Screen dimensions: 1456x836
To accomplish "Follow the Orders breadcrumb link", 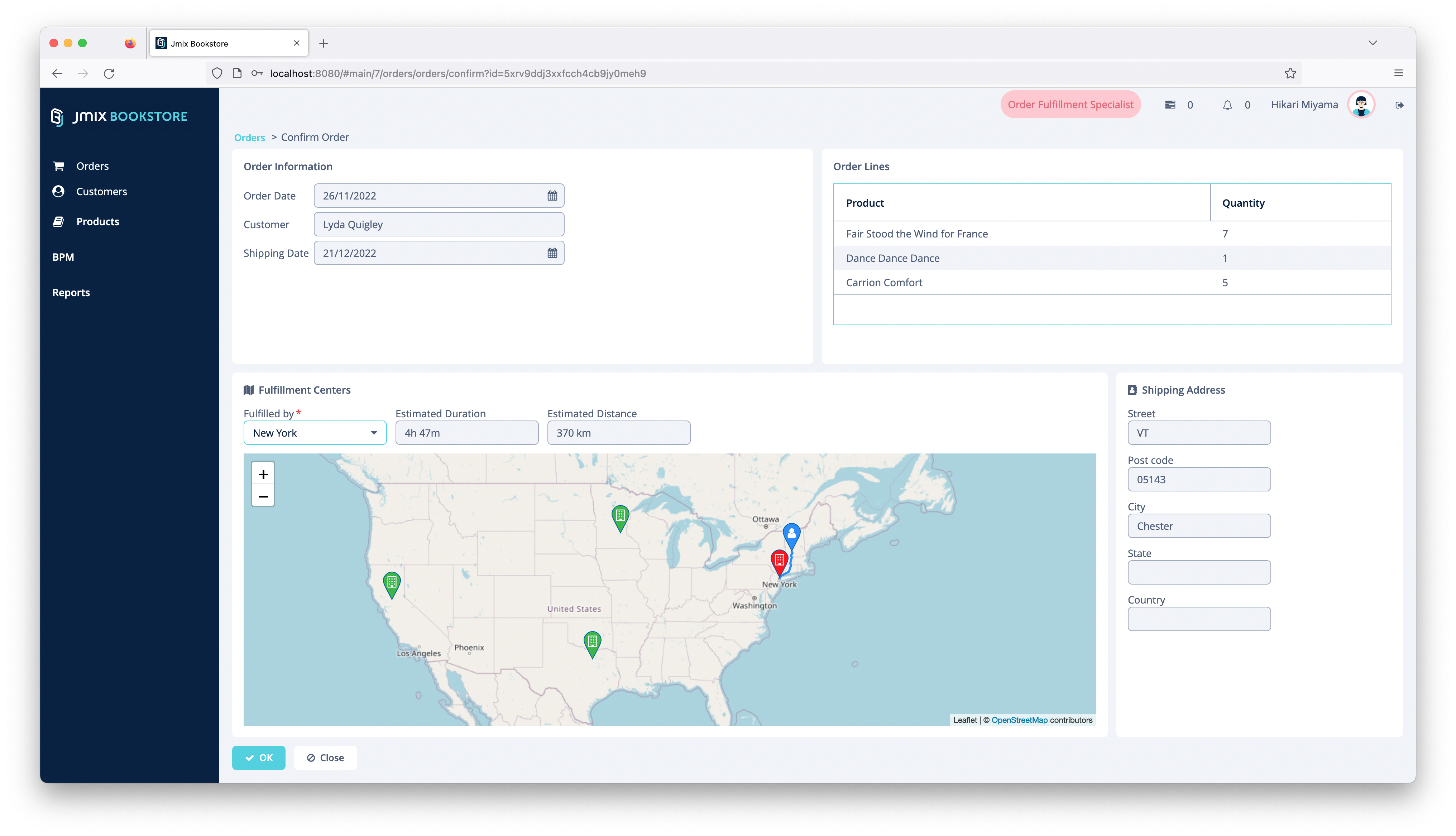I will coord(249,138).
